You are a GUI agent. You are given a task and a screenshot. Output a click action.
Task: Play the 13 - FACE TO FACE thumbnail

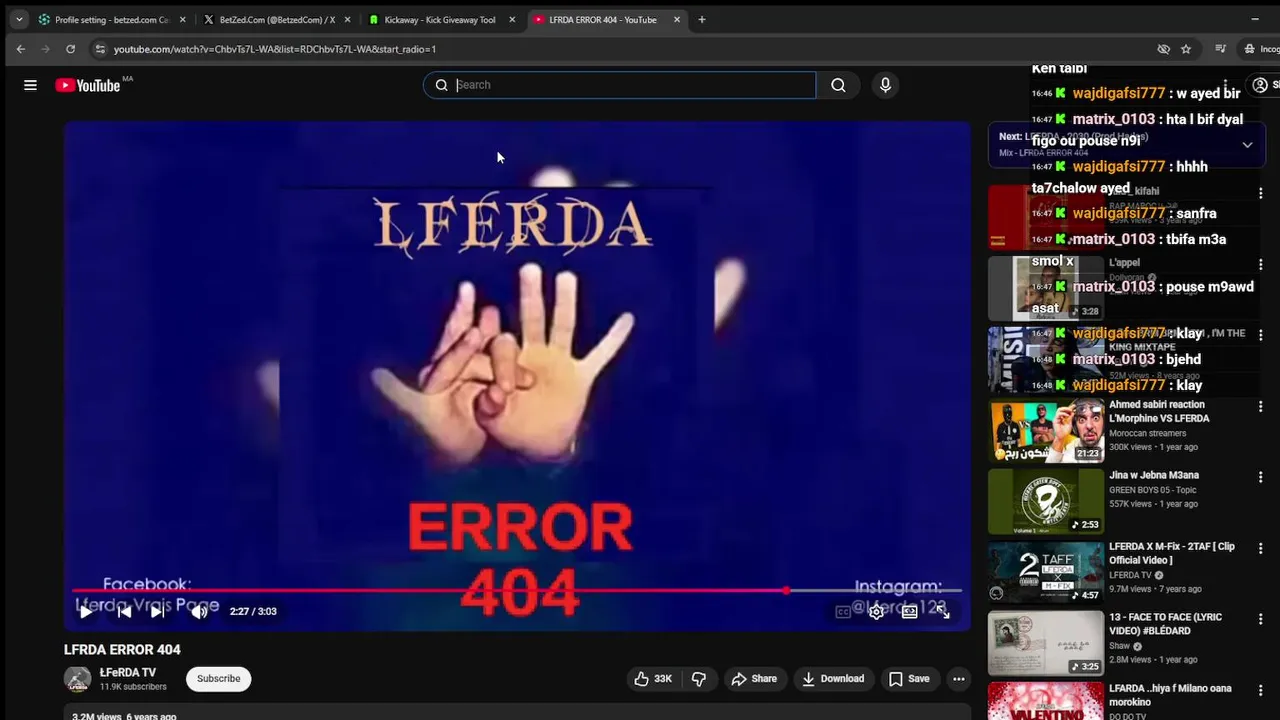coord(1046,644)
